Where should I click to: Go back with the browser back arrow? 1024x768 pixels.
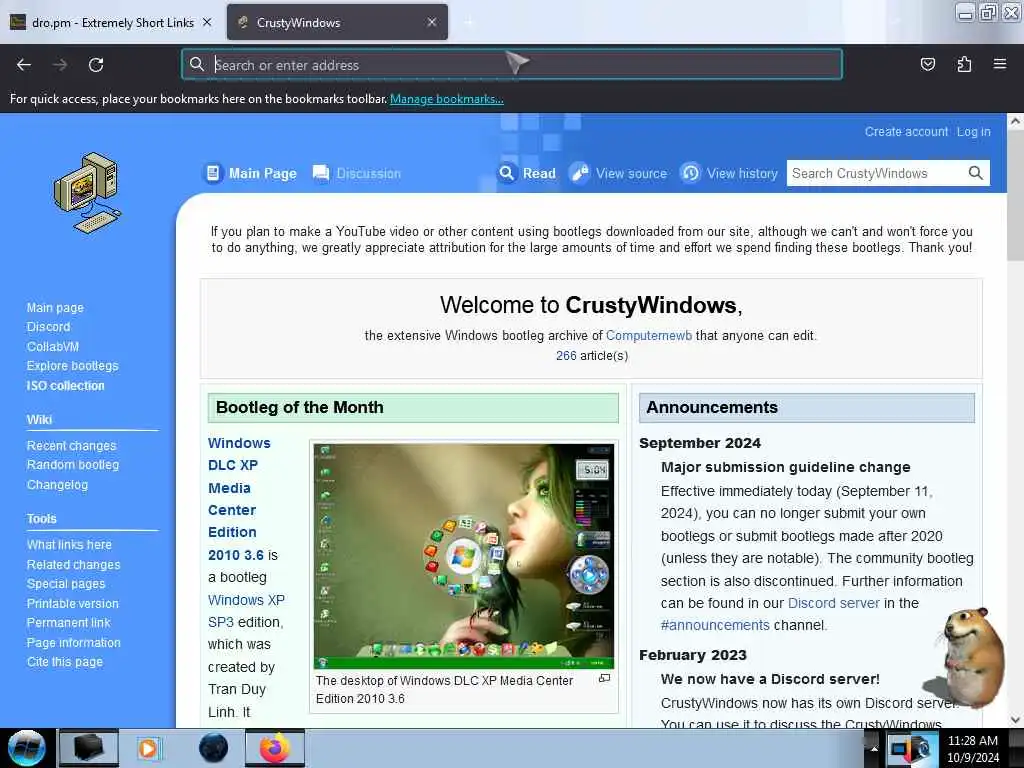pyautogui.click(x=24, y=65)
